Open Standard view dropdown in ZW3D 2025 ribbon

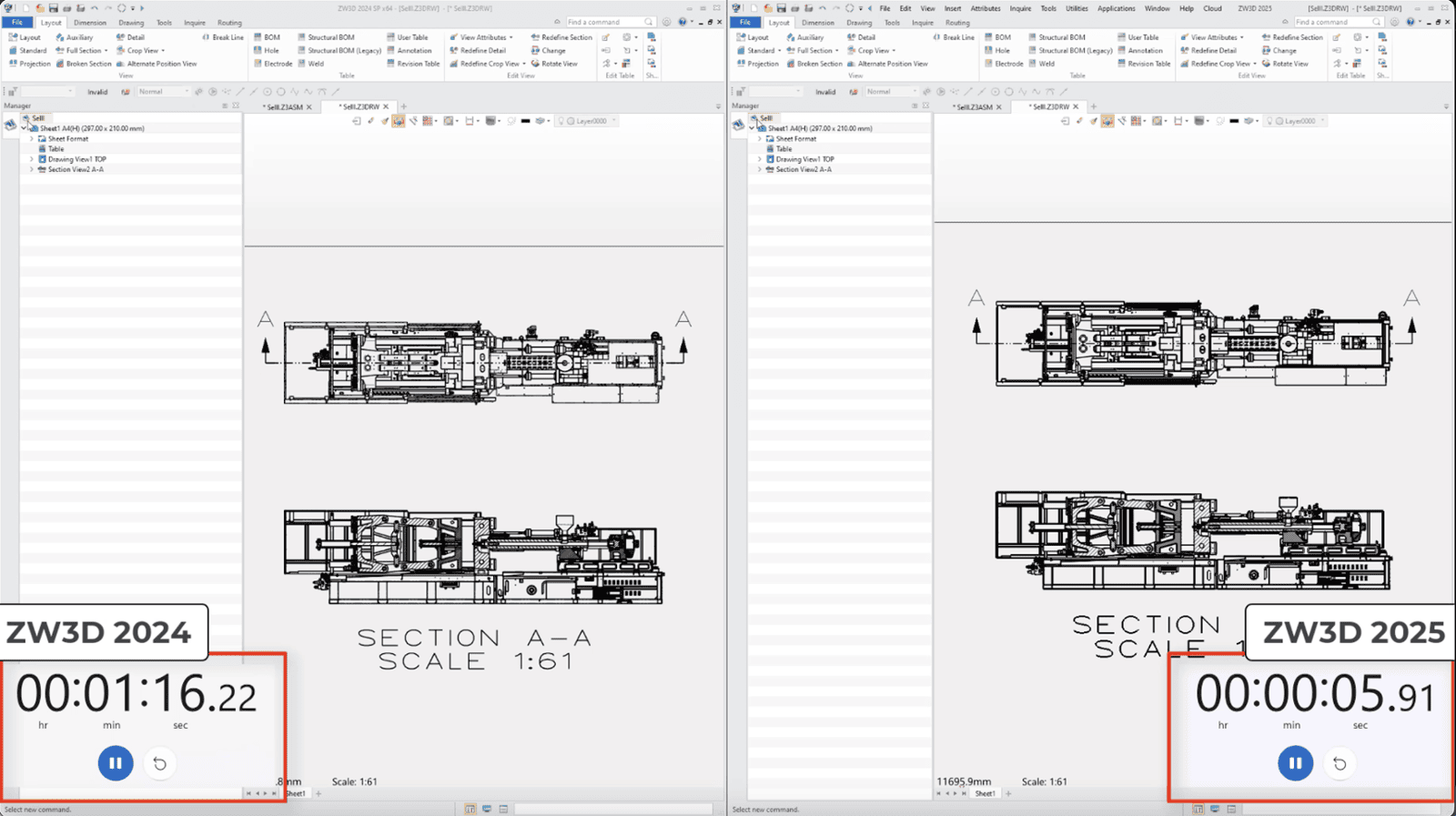[x=780, y=51]
